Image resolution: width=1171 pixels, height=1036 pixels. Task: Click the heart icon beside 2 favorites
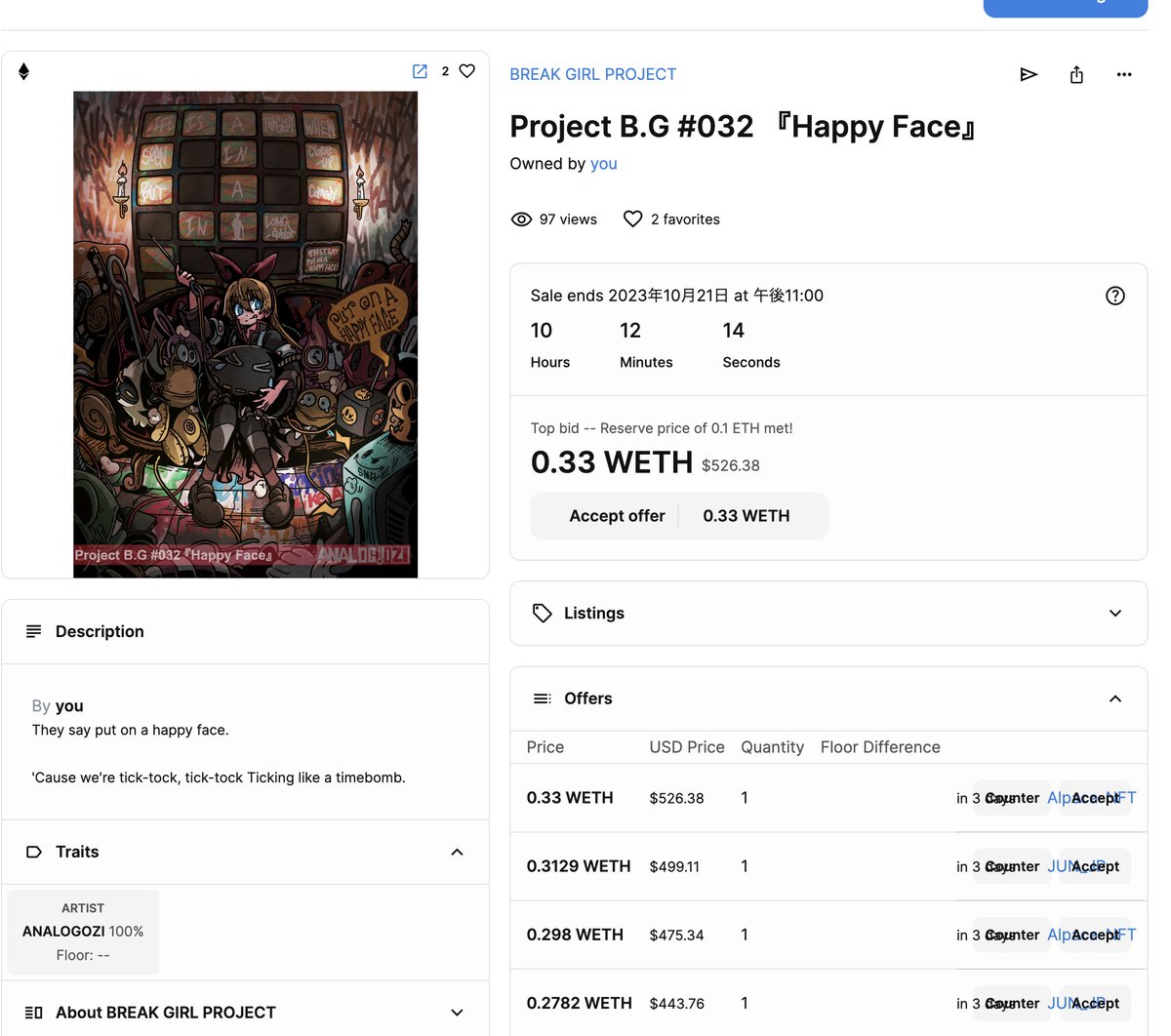633,219
